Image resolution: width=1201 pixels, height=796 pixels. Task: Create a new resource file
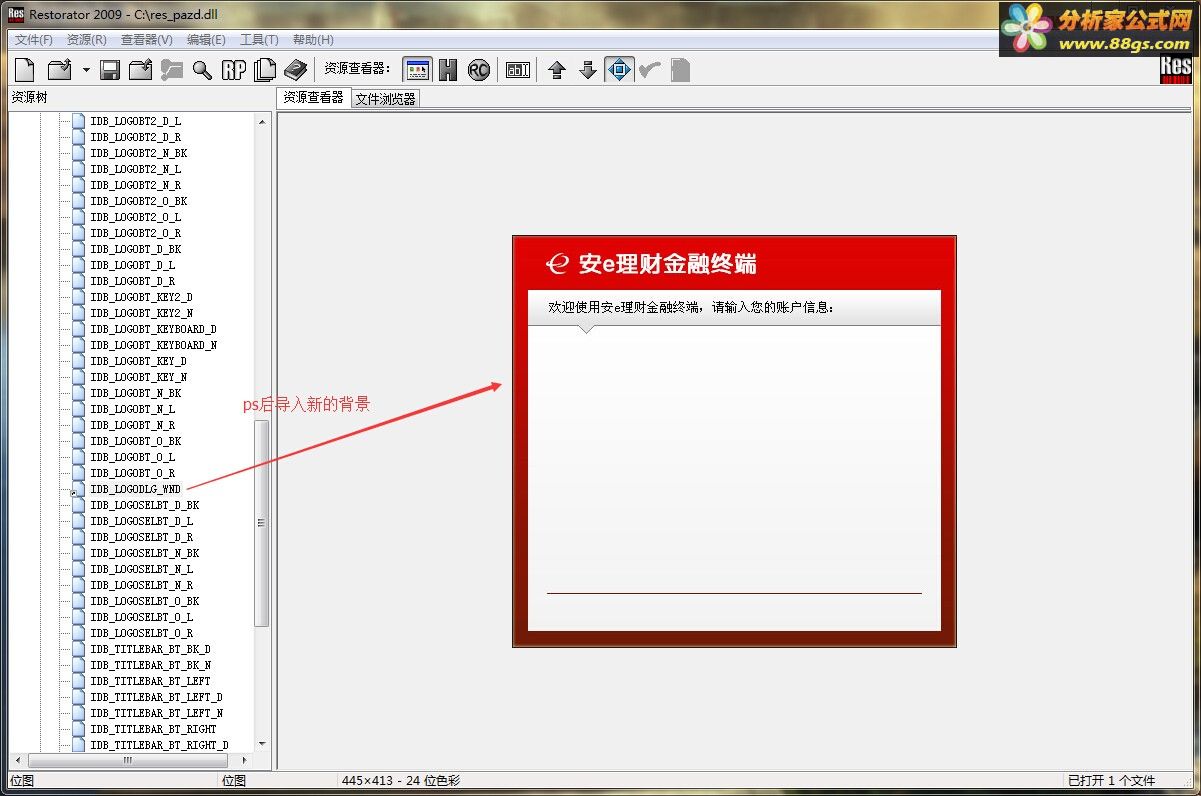coord(25,70)
